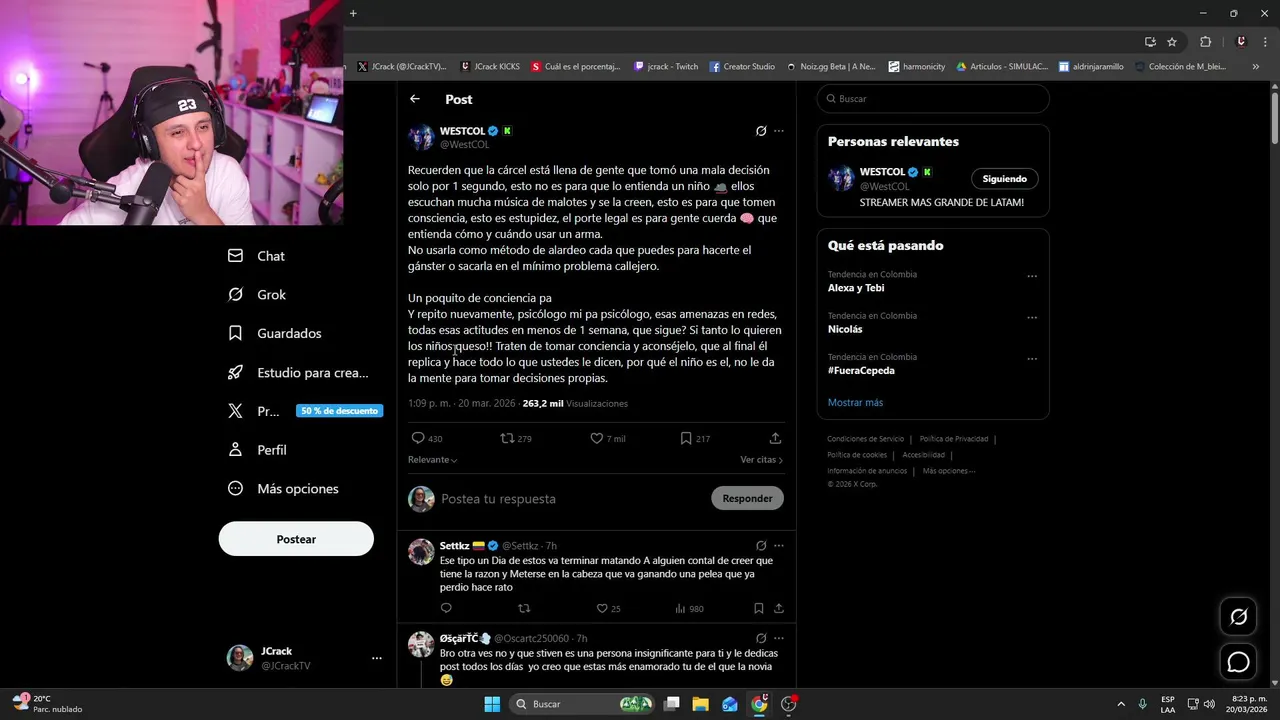The height and width of the screenshot is (720, 1280).
Task: Like Settkz's comment with 25 likes
Action: point(601,608)
